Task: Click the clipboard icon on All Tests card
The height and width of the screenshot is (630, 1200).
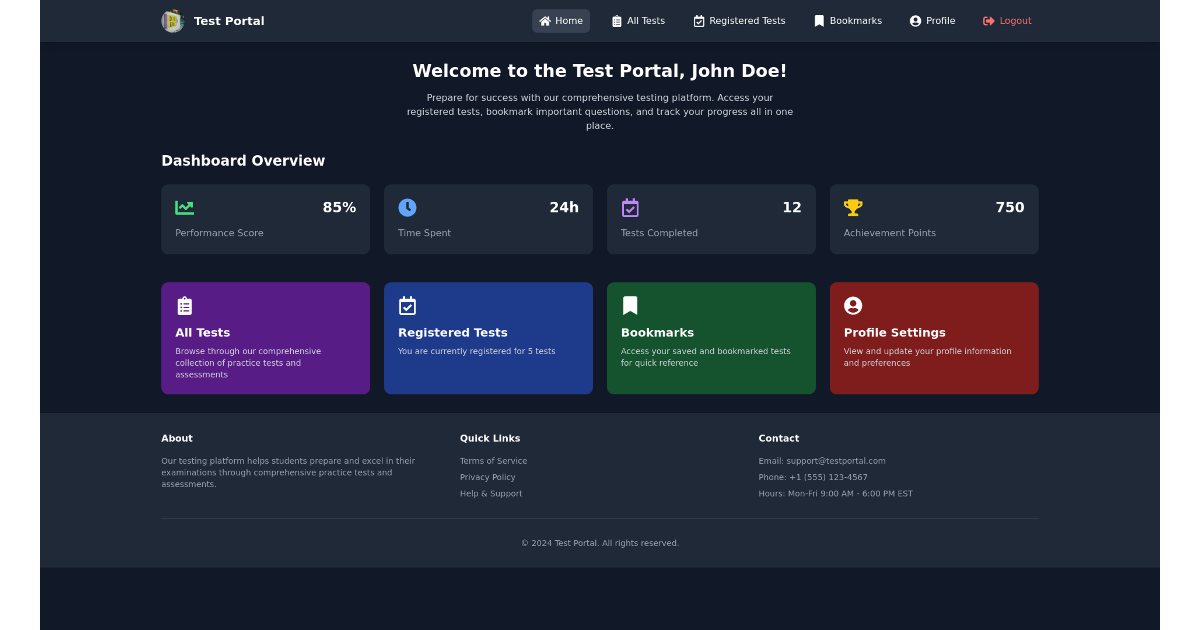Action: click(x=185, y=305)
